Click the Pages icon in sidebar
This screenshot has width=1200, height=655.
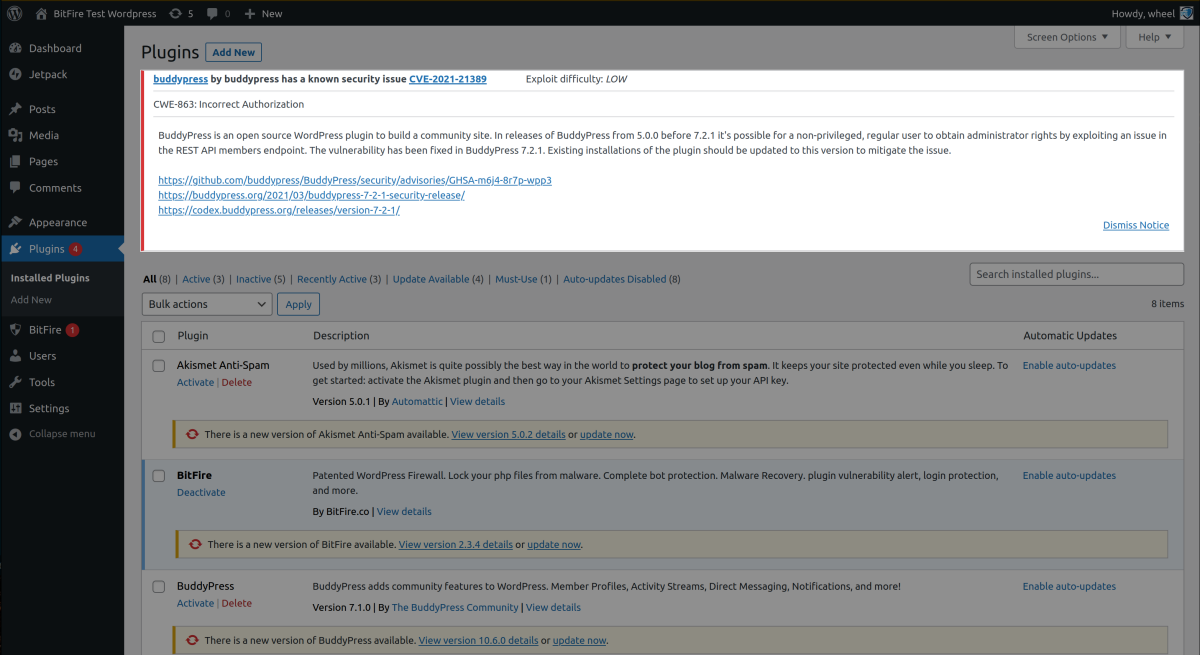(x=15, y=161)
